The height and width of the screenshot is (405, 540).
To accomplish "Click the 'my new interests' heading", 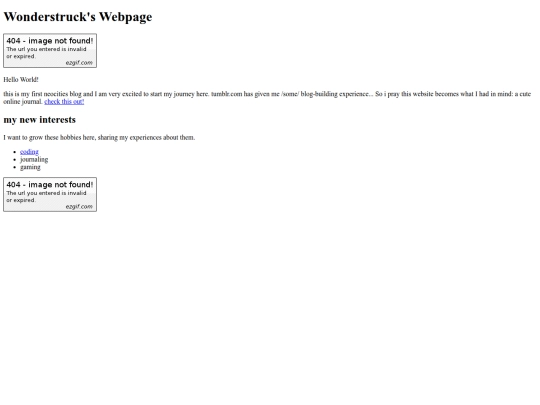I will coord(40,120).
